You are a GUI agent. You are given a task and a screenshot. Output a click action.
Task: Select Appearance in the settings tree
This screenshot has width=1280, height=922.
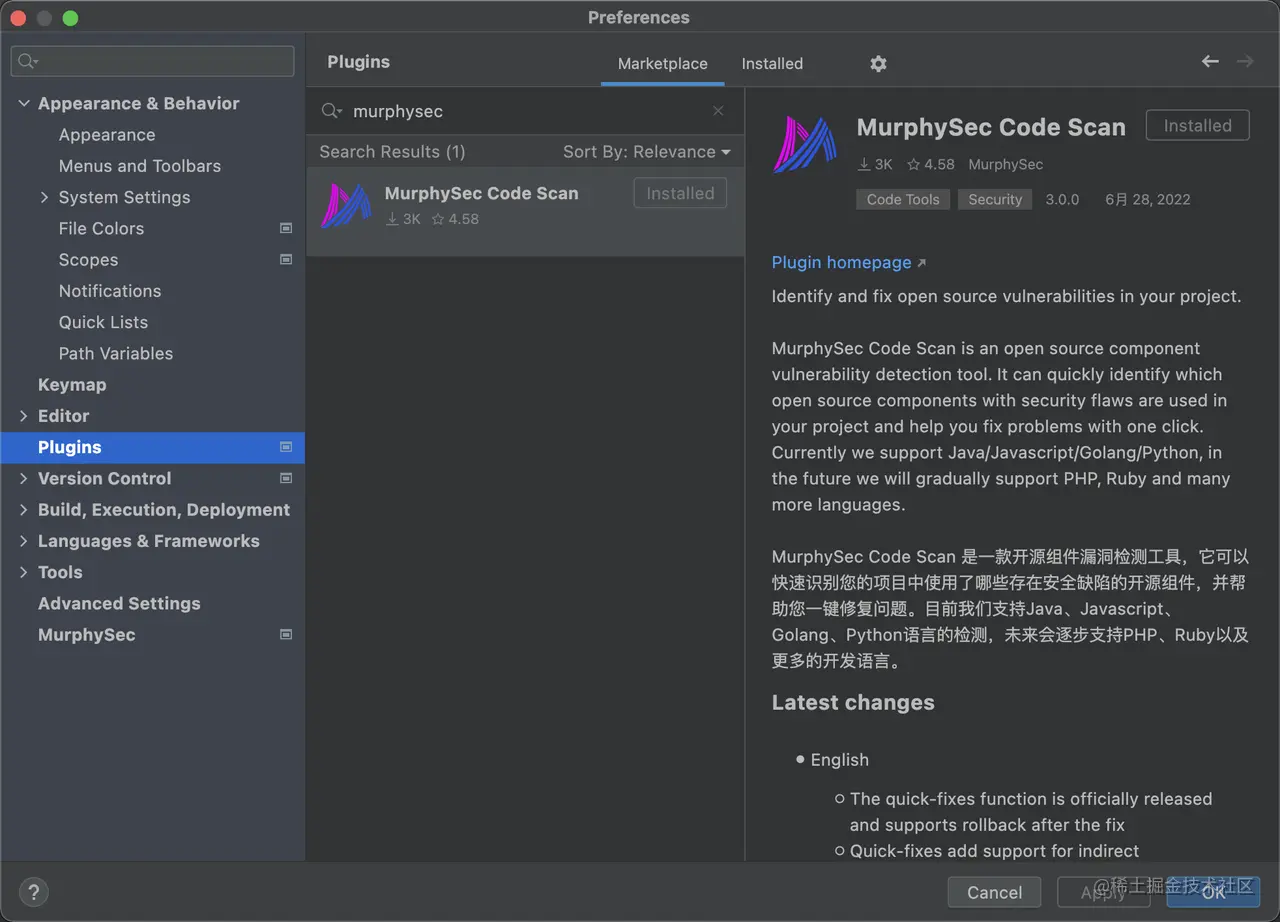click(107, 135)
